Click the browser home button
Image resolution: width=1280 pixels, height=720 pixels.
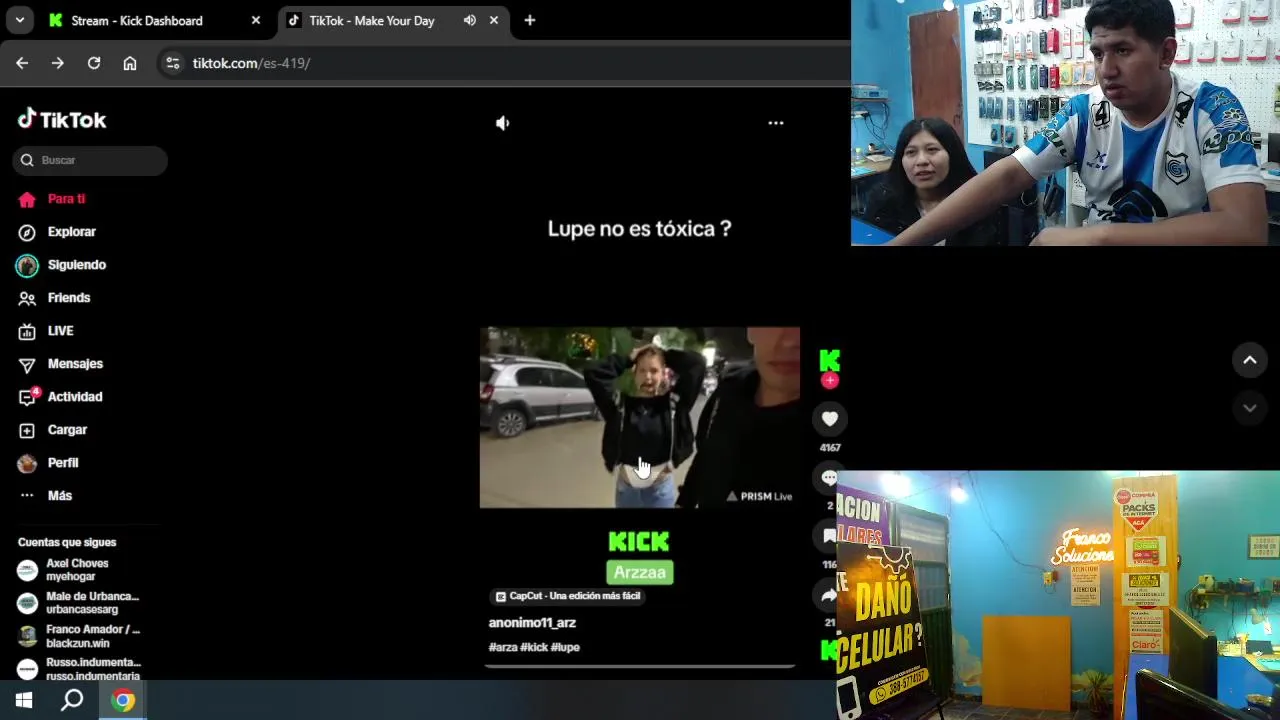point(130,63)
